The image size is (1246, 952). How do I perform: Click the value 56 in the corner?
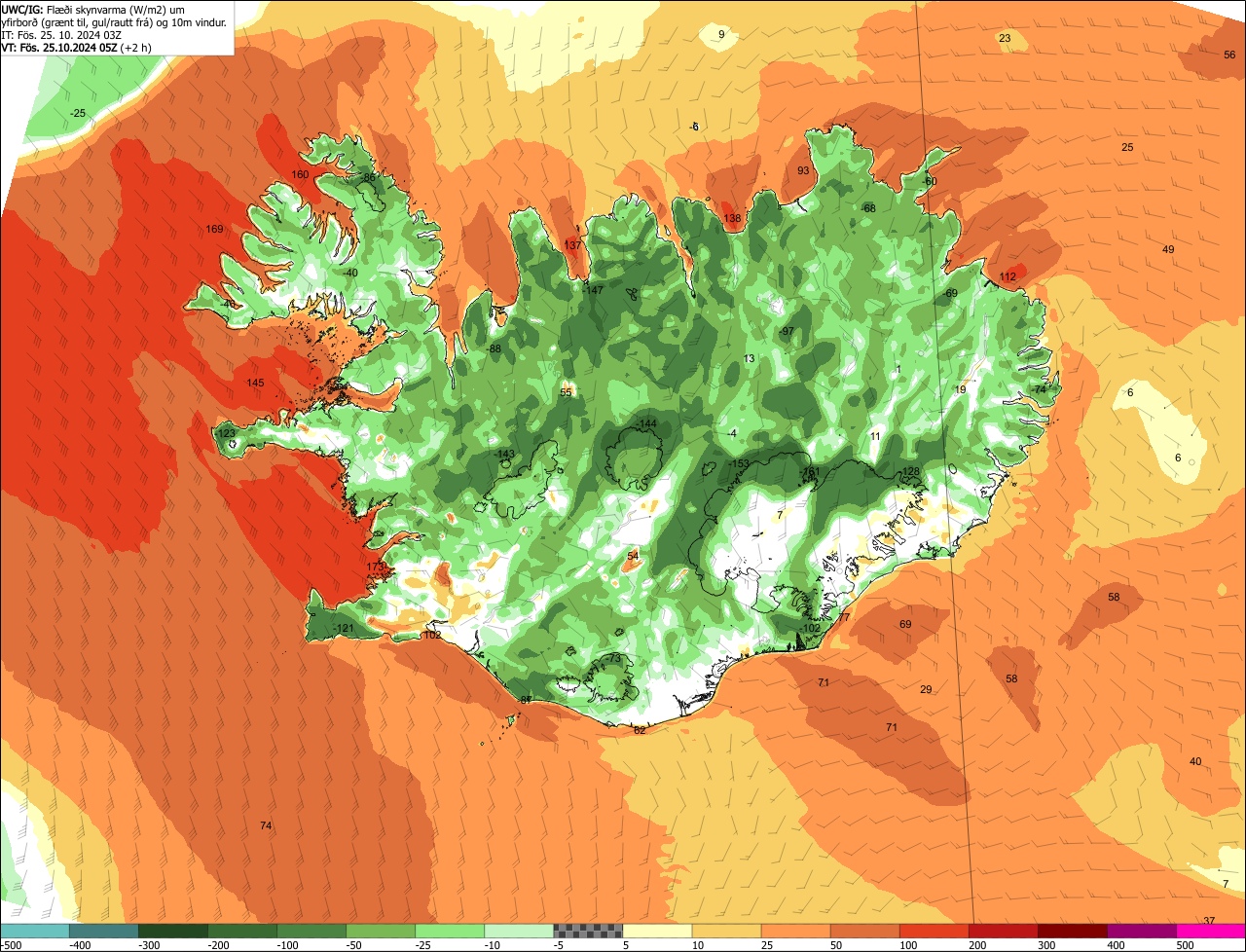(1229, 55)
